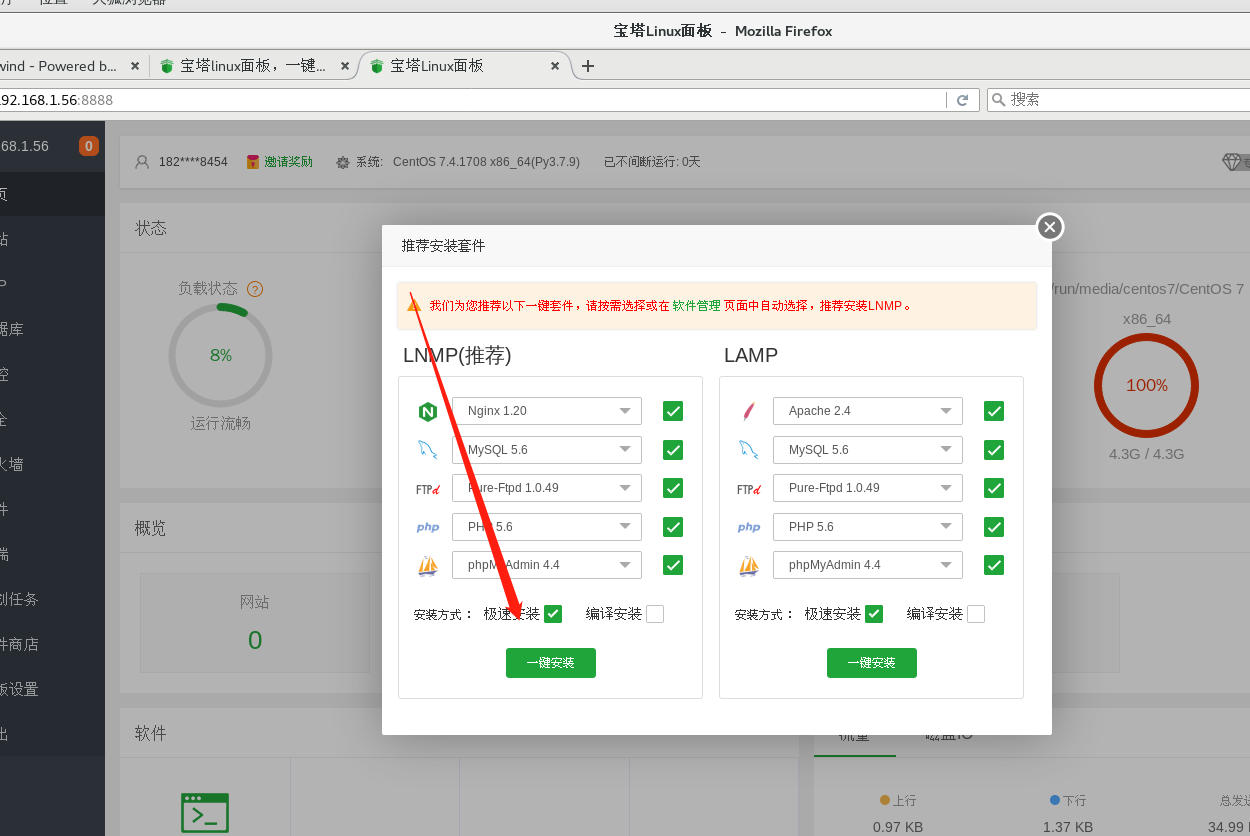The width and height of the screenshot is (1250, 836).
Task: Click 一键安装 button for LAMP
Action: pos(872,663)
